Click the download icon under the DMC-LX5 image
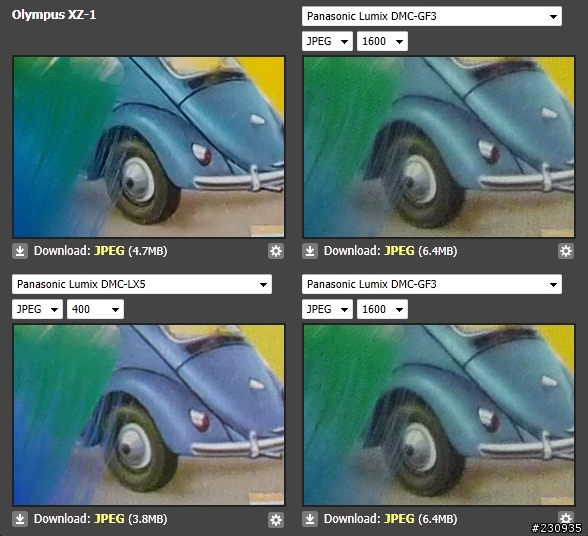The image size is (588, 536). click(20, 519)
